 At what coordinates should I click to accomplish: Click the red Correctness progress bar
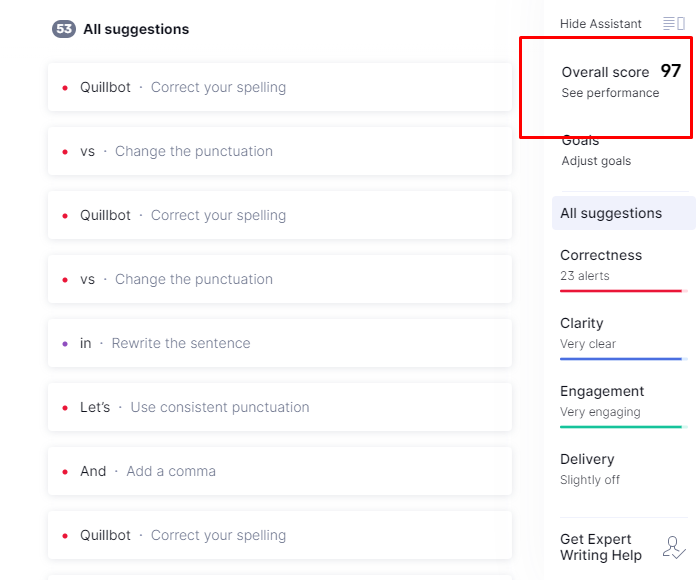click(x=620, y=290)
